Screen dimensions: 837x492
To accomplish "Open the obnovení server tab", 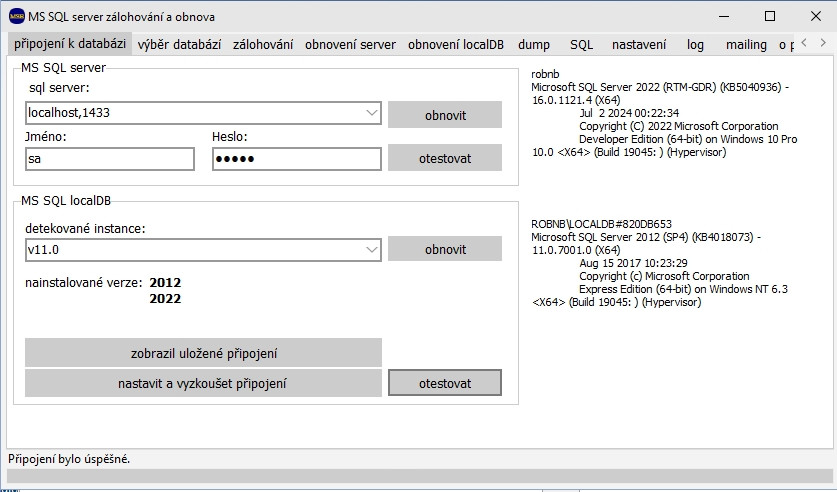I will click(350, 45).
